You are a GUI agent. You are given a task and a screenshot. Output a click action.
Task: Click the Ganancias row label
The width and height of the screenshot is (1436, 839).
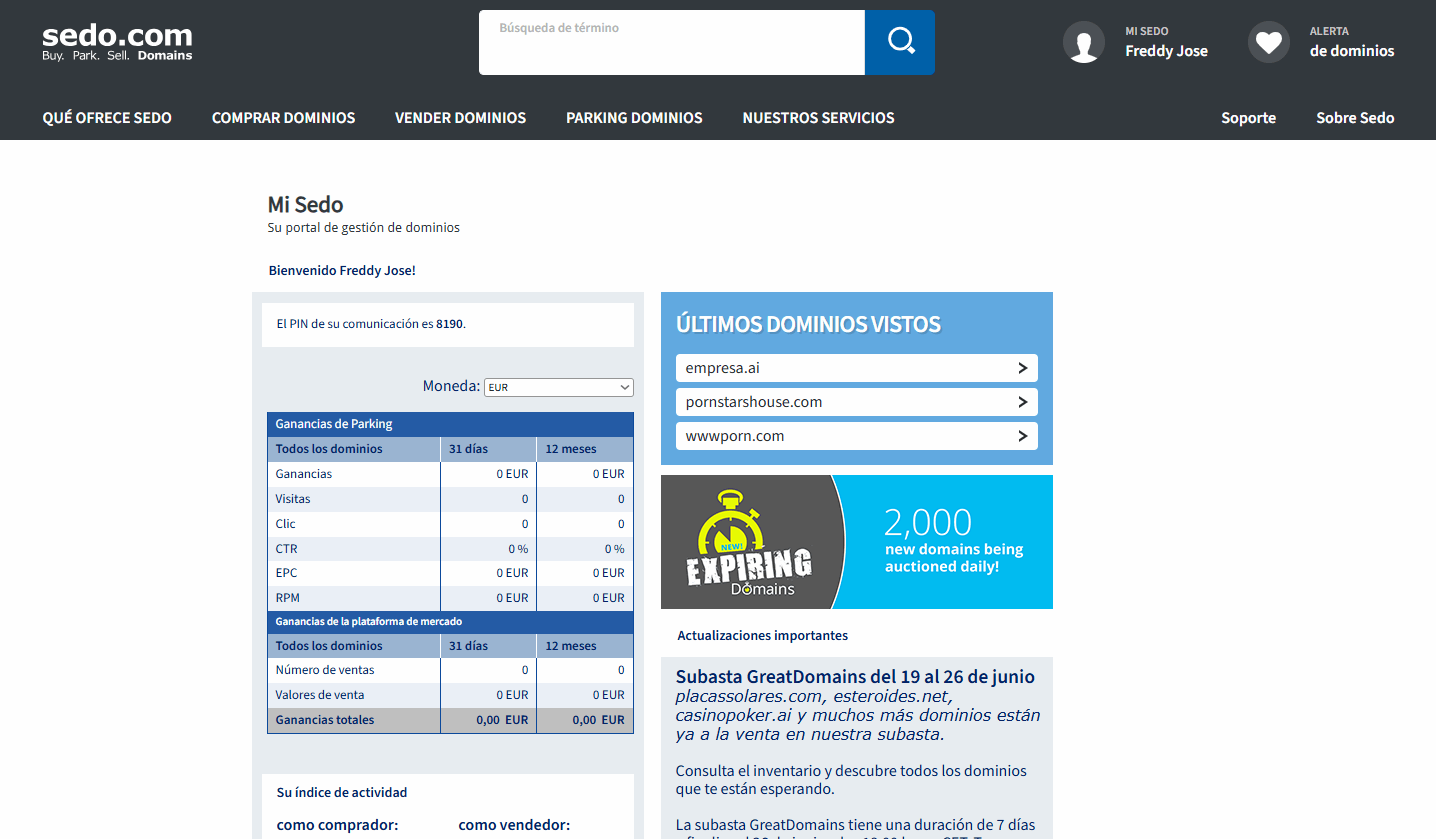(304, 474)
